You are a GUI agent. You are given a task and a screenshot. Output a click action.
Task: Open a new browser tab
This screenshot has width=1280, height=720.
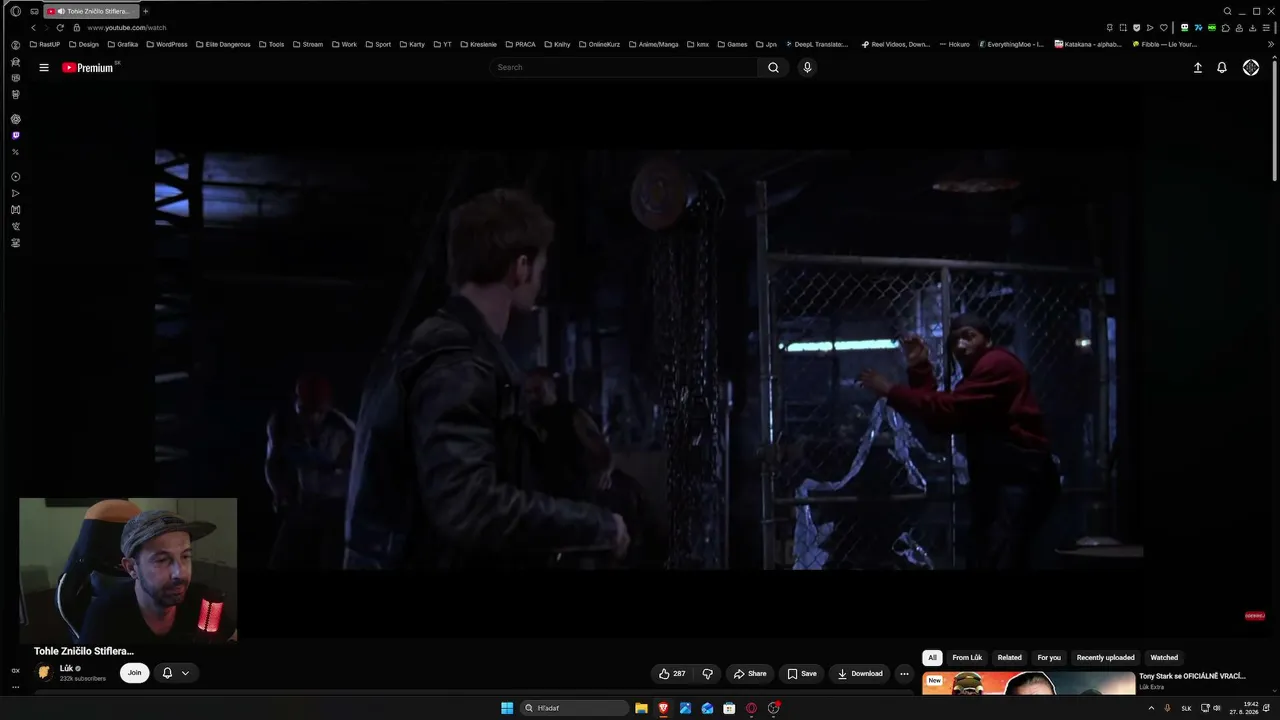[x=146, y=11]
